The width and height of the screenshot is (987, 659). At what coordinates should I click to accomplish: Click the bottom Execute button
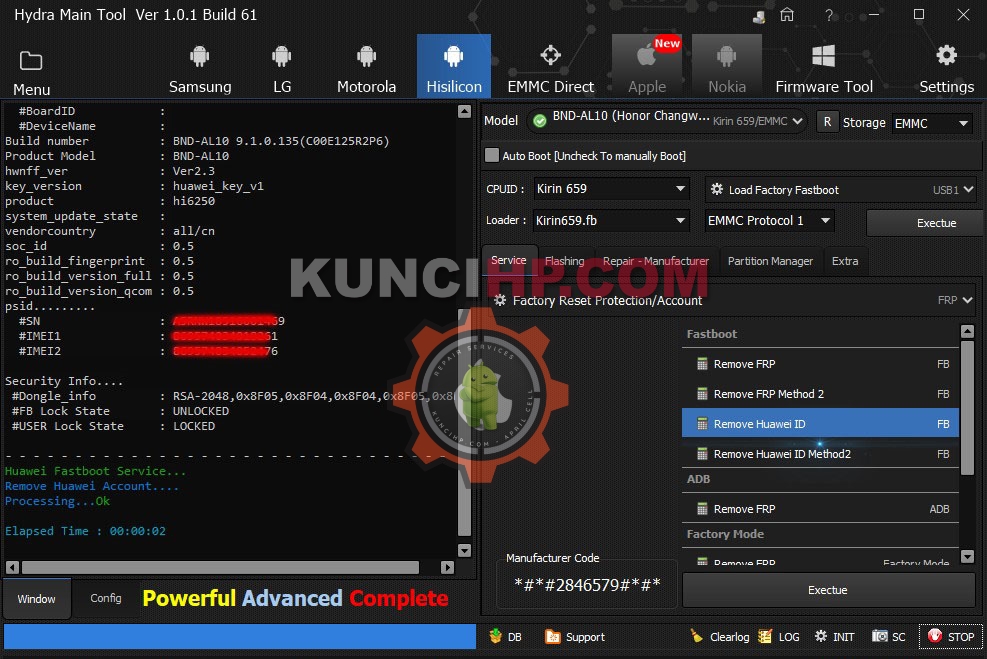[x=827, y=590]
